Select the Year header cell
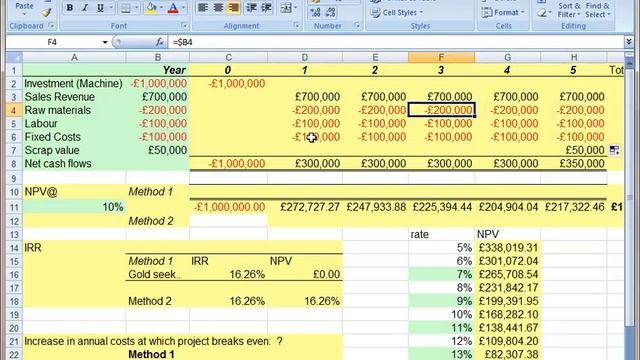 click(158, 70)
